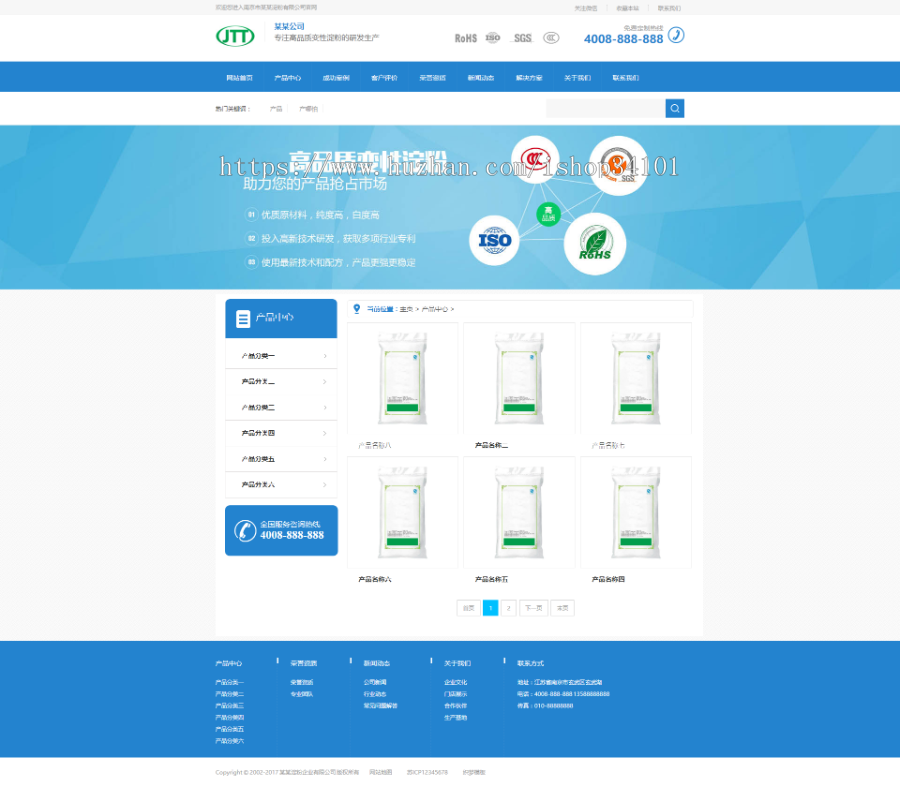This screenshot has height=787, width=900.
Task: Open 关于我们 in the blue navigation bar
Action: point(577,78)
